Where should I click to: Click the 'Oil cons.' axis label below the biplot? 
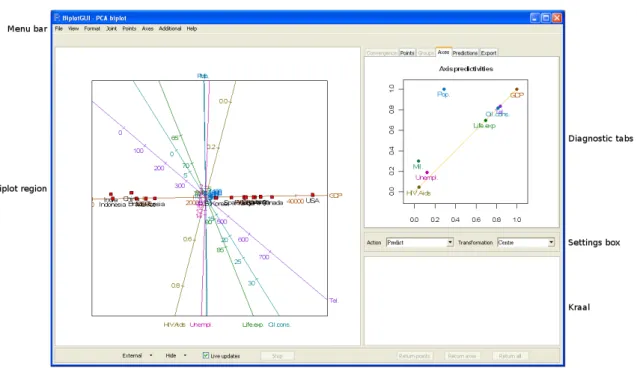[x=280, y=325]
